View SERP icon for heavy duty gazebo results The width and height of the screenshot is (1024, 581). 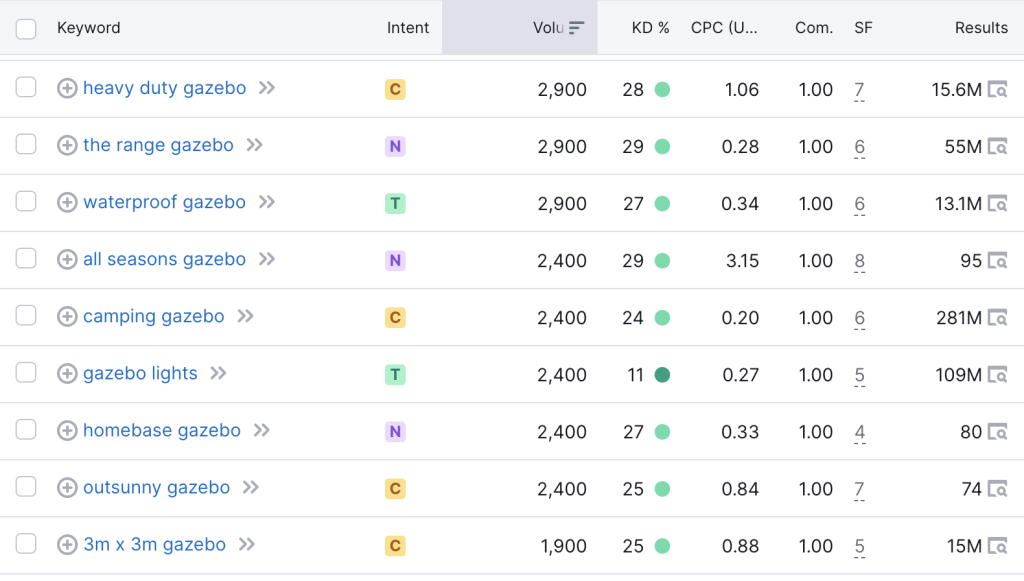pos(997,89)
